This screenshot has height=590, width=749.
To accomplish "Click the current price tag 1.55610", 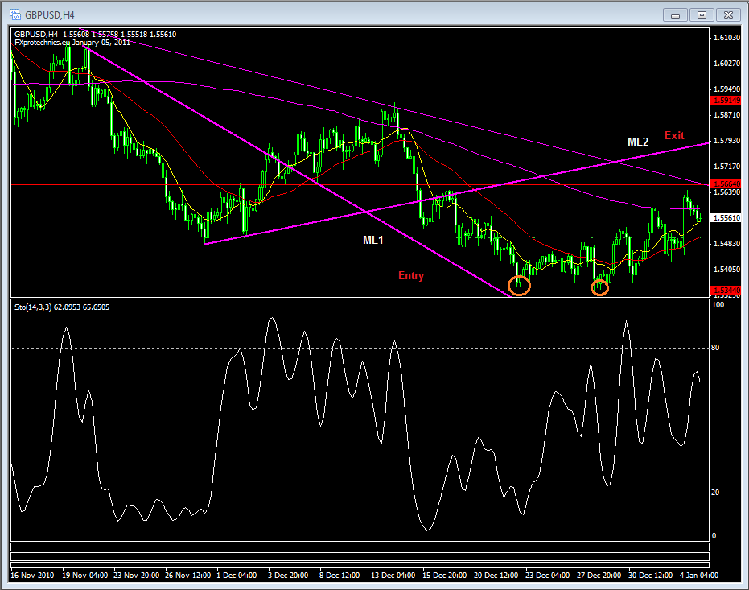I will click(726, 218).
